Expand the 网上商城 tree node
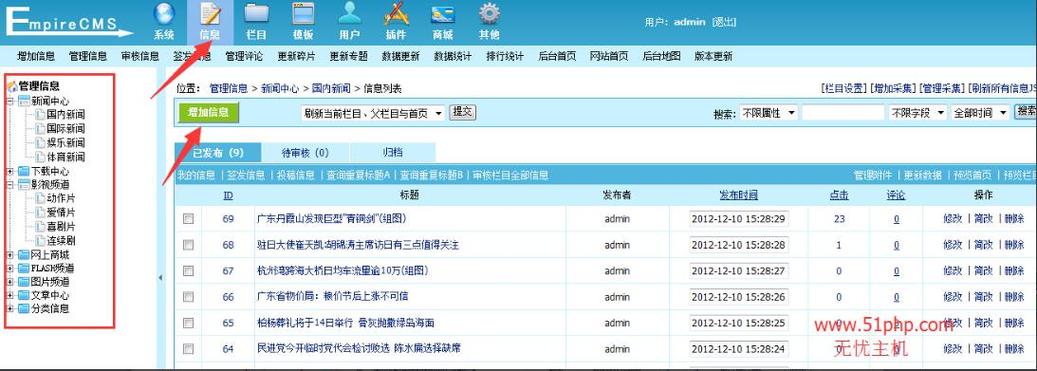 click(x=10, y=255)
